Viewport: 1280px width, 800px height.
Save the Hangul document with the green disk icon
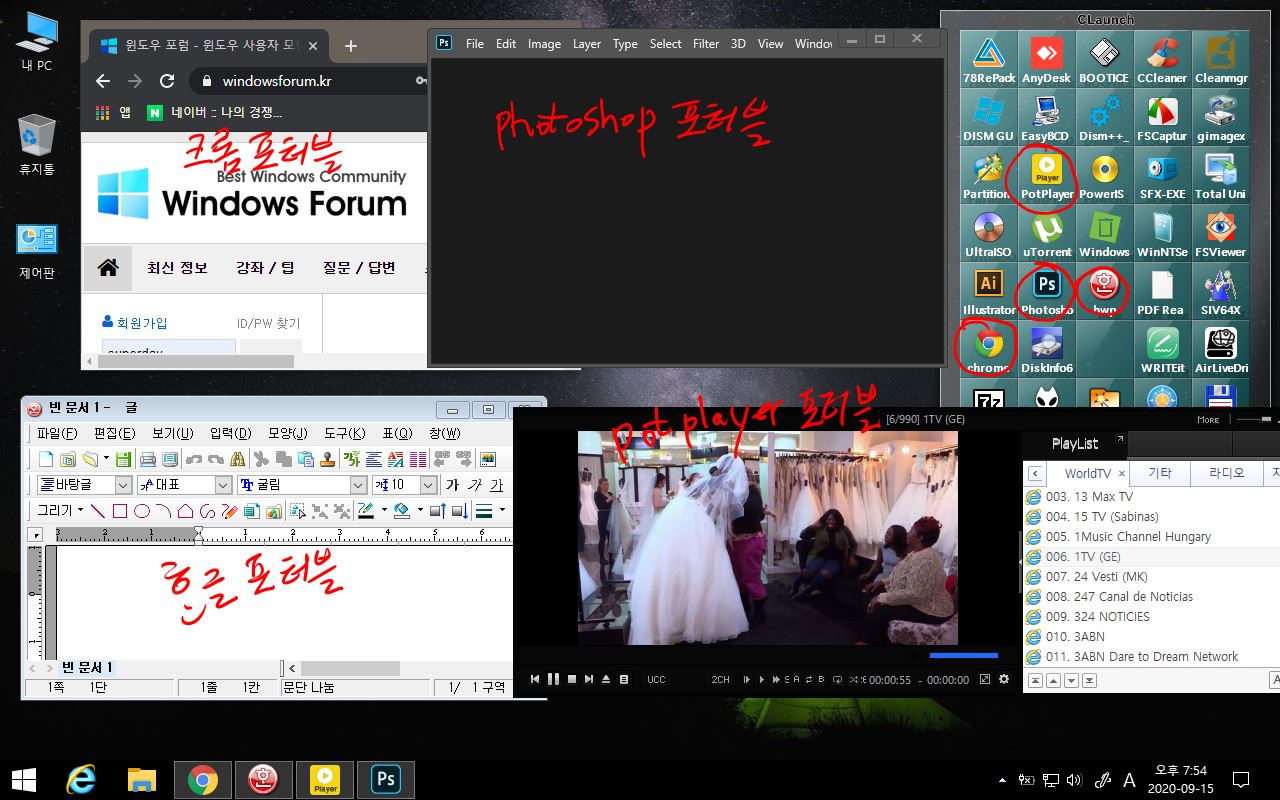point(124,459)
